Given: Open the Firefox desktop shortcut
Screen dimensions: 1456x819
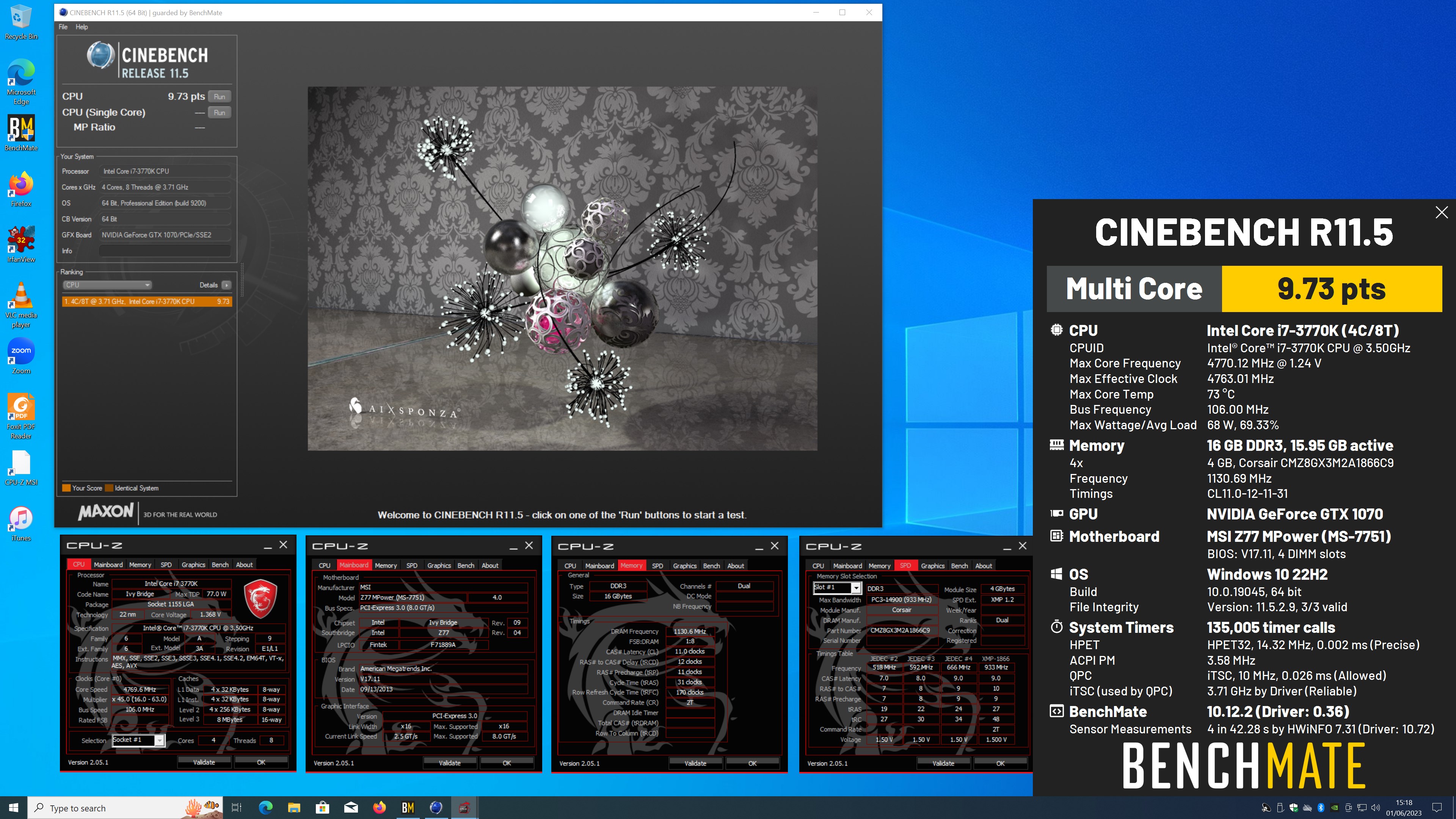Looking at the screenshot, I should 21,189.
